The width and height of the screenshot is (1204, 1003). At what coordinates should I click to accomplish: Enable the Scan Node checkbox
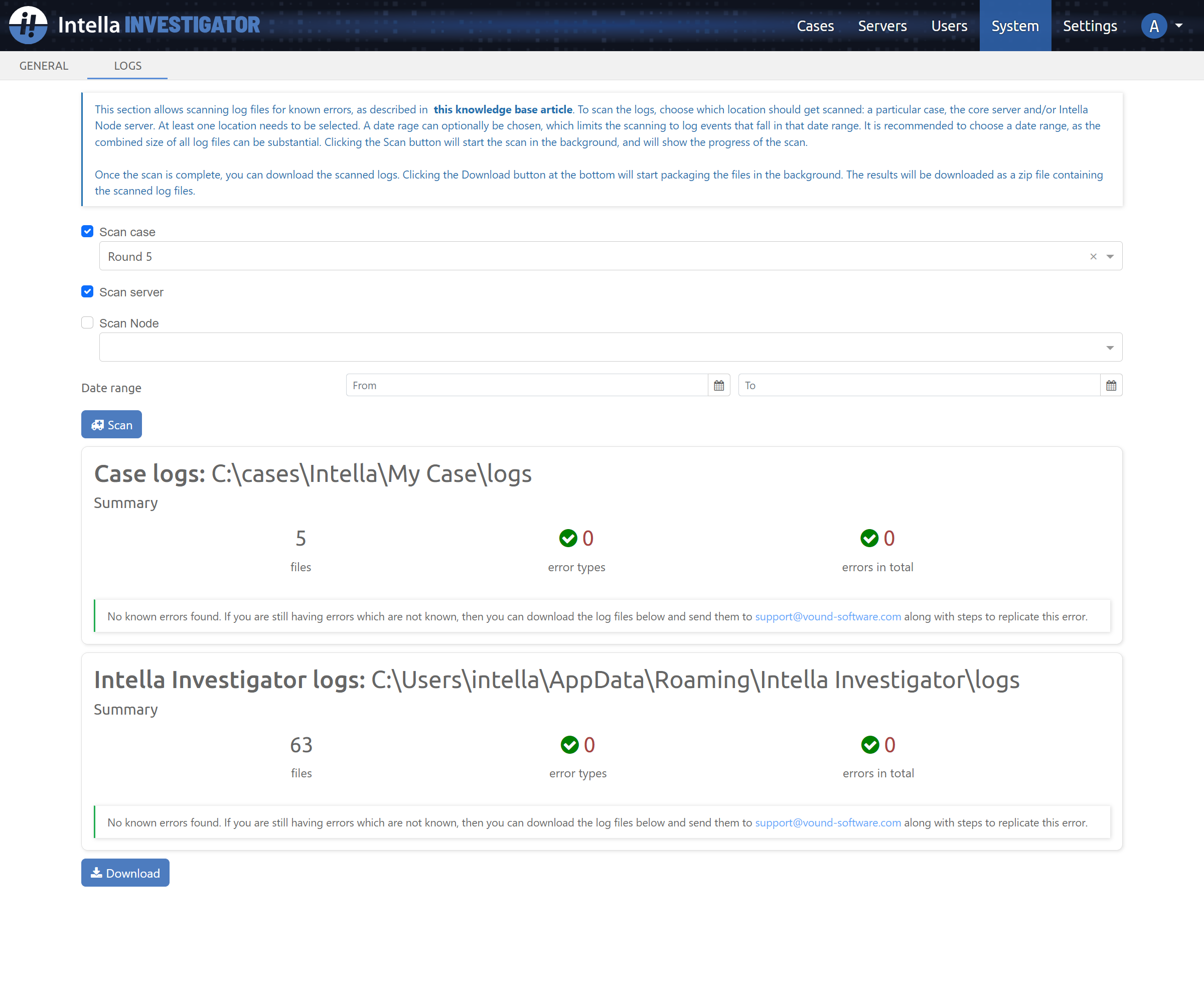(87, 322)
